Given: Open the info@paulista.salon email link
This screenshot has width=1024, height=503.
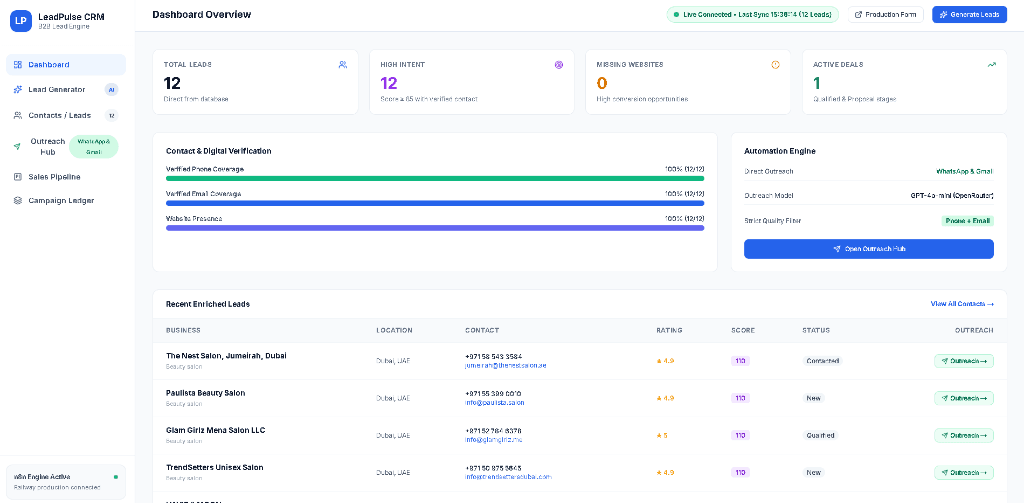Looking at the screenshot, I should point(494,403).
